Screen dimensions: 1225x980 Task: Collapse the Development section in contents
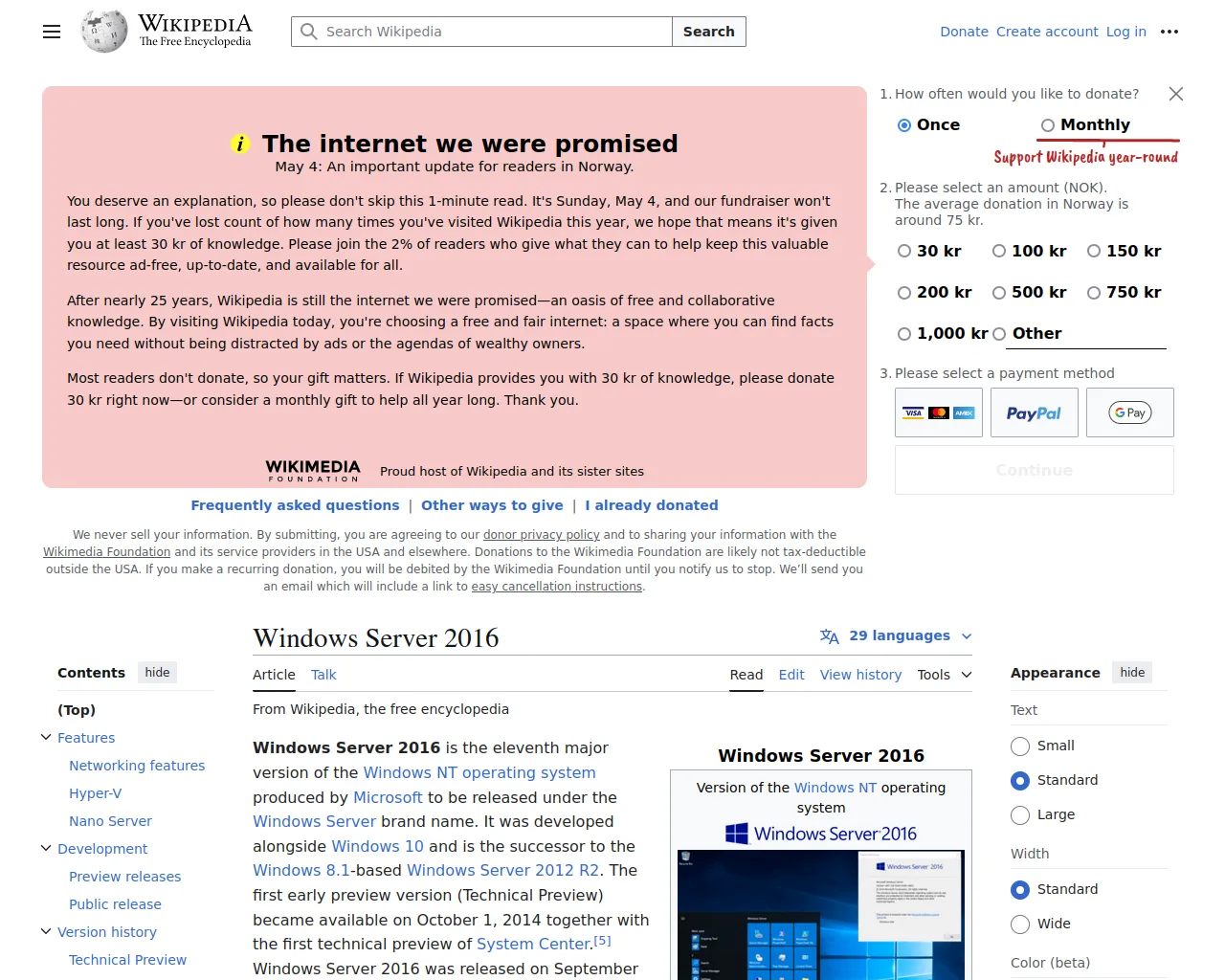click(46, 848)
